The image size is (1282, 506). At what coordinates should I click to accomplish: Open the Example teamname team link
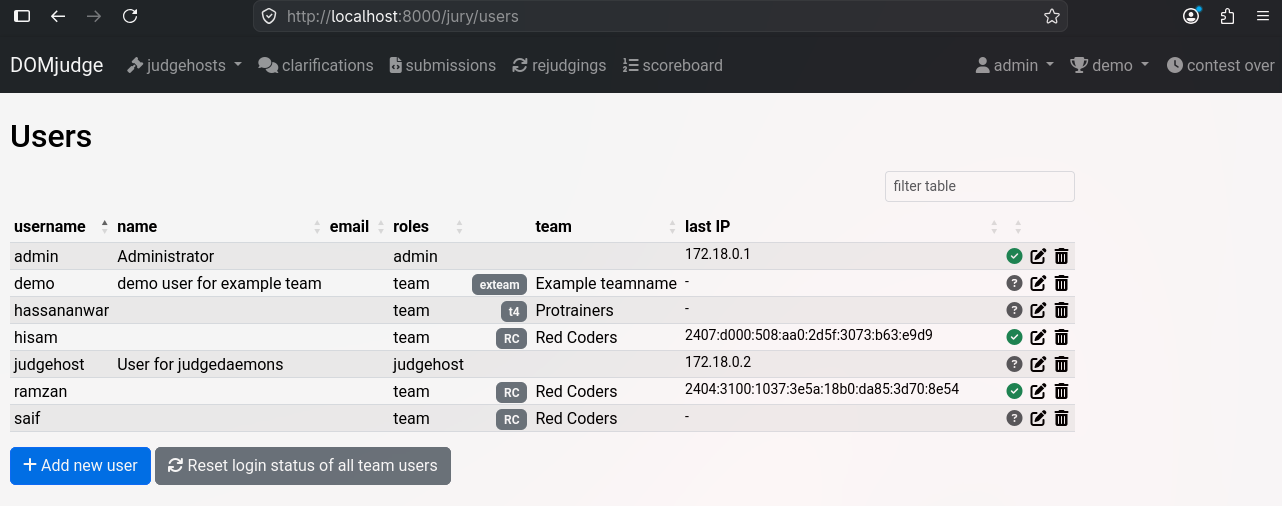[x=606, y=283]
